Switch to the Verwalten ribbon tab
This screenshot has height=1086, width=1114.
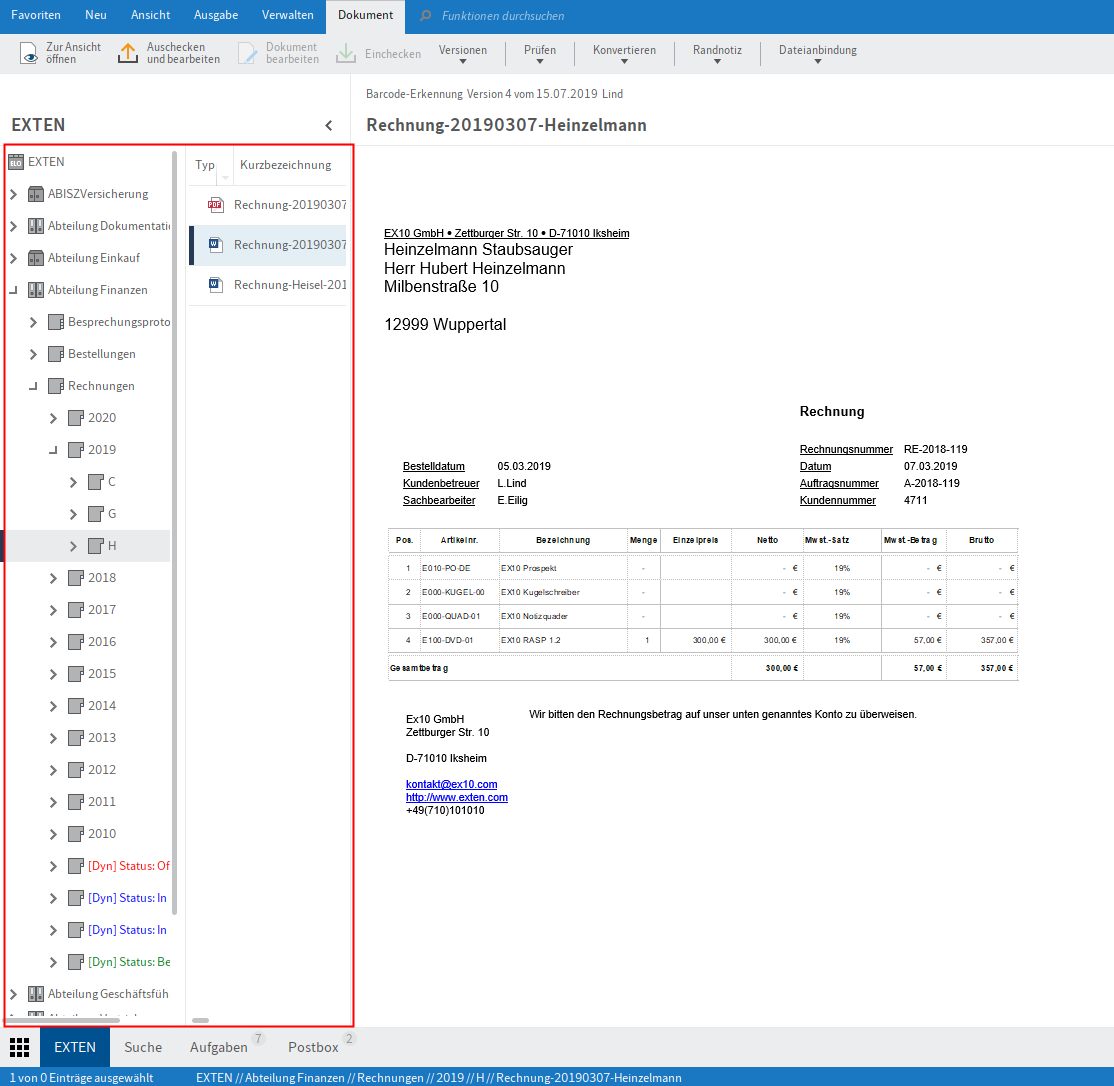pos(288,15)
